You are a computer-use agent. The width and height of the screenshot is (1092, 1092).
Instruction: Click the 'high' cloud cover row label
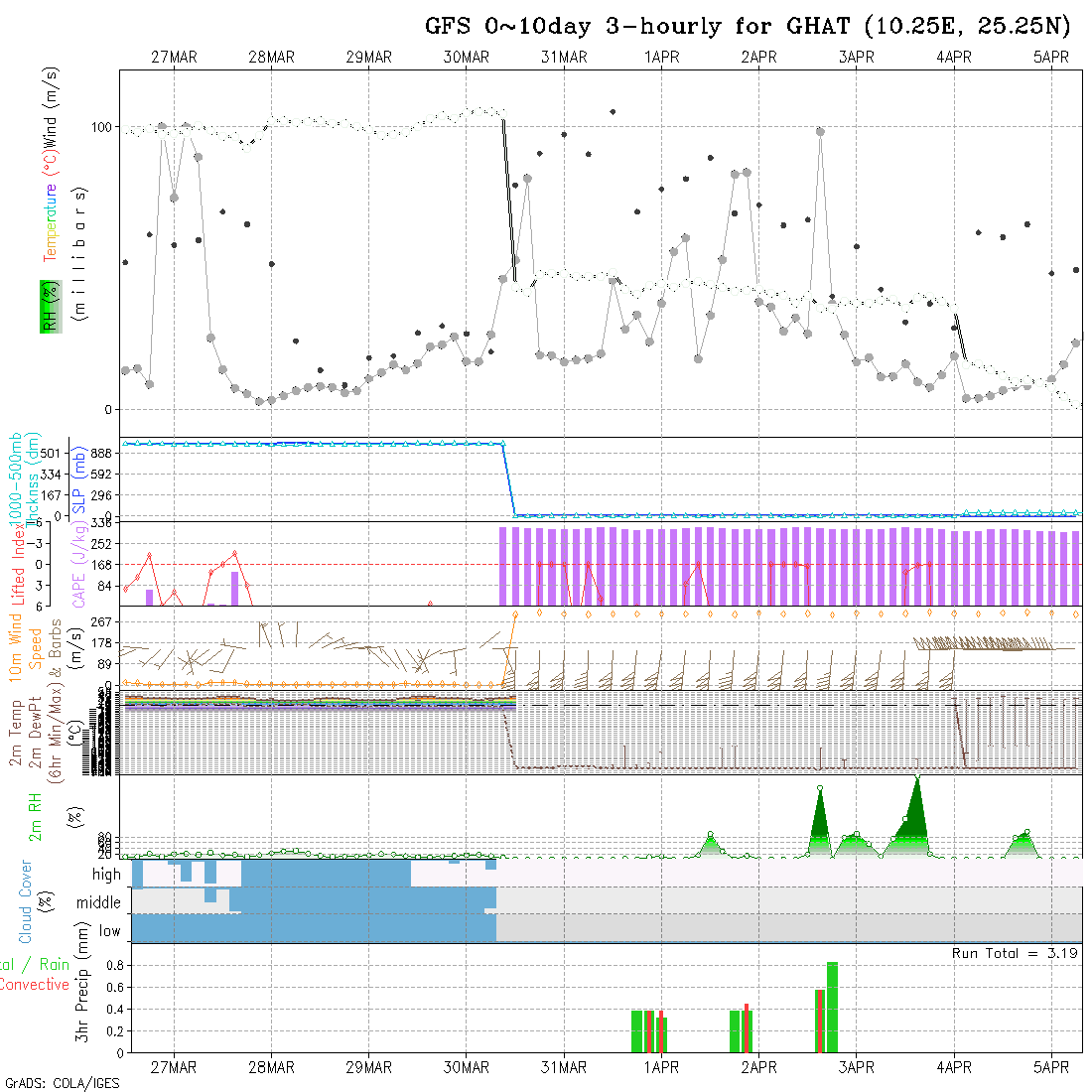[x=105, y=875]
